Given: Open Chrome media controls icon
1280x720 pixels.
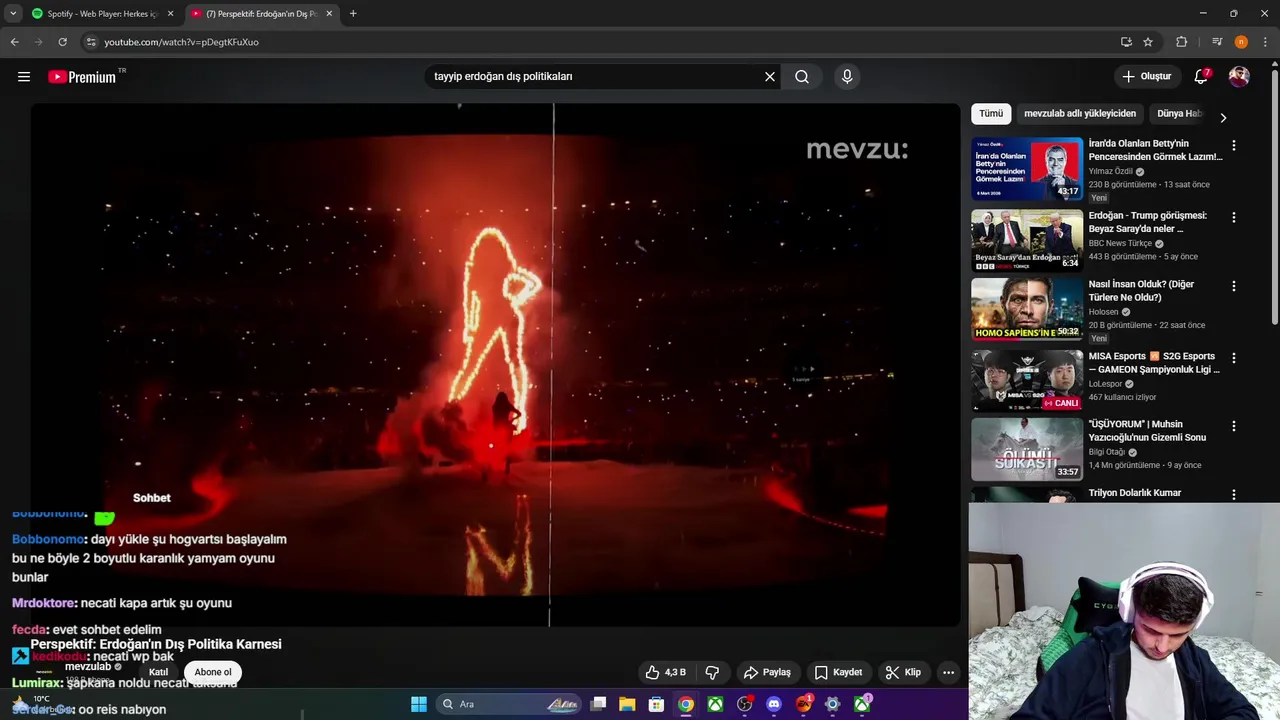Looking at the screenshot, I should coord(1217,42).
